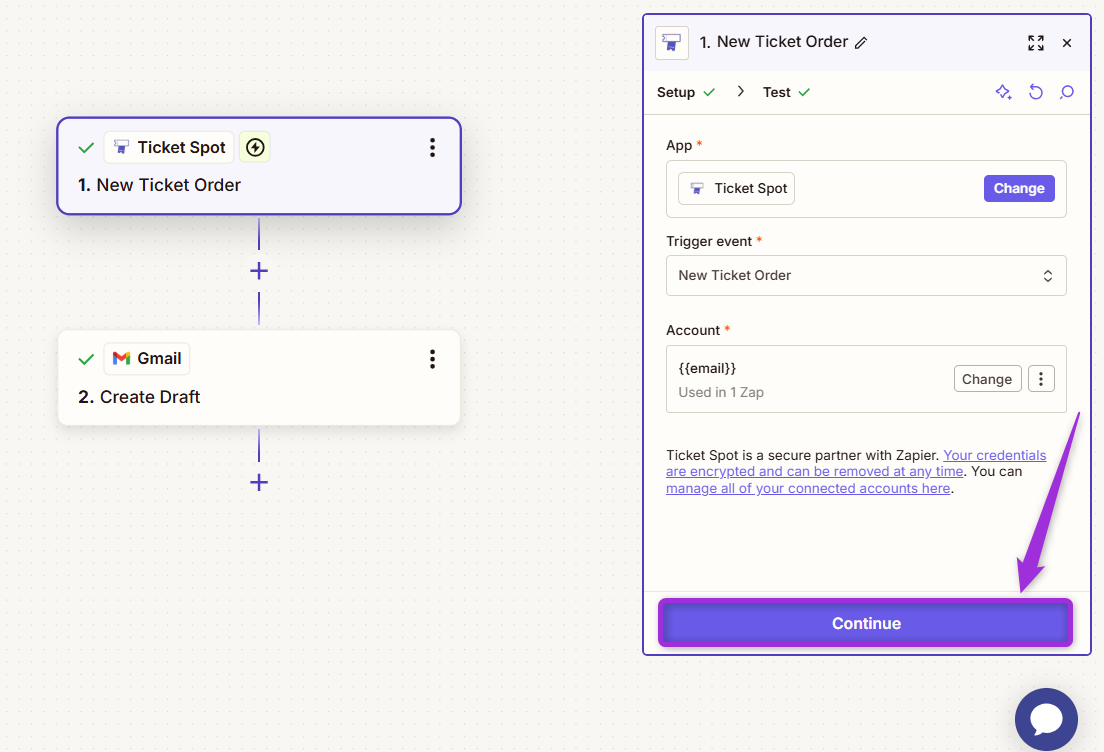Select the Create Draft step card
Image resolution: width=1104 pixels, height=752 pixels.
[x=259, y=378]
